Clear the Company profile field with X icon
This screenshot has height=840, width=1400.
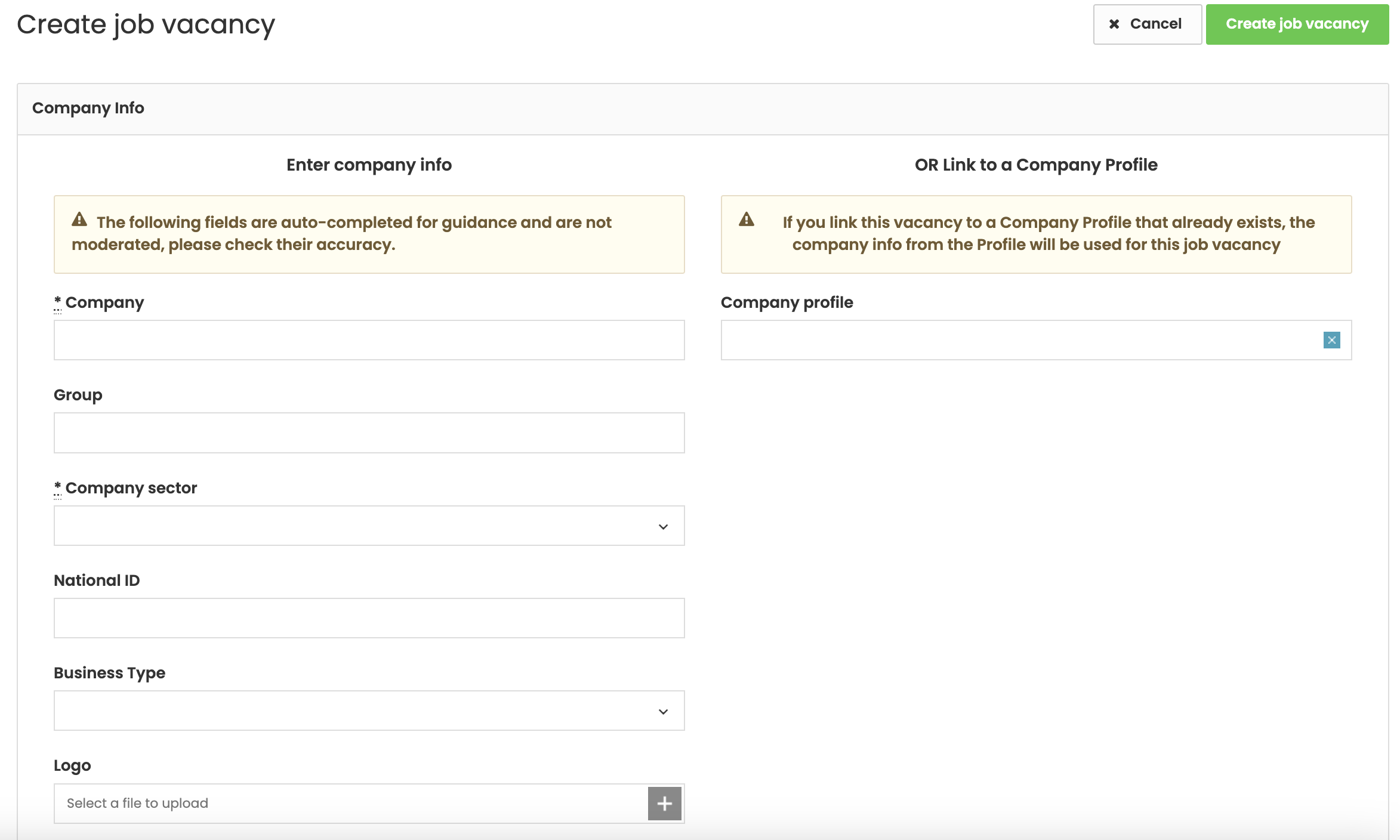(1331, 340)
